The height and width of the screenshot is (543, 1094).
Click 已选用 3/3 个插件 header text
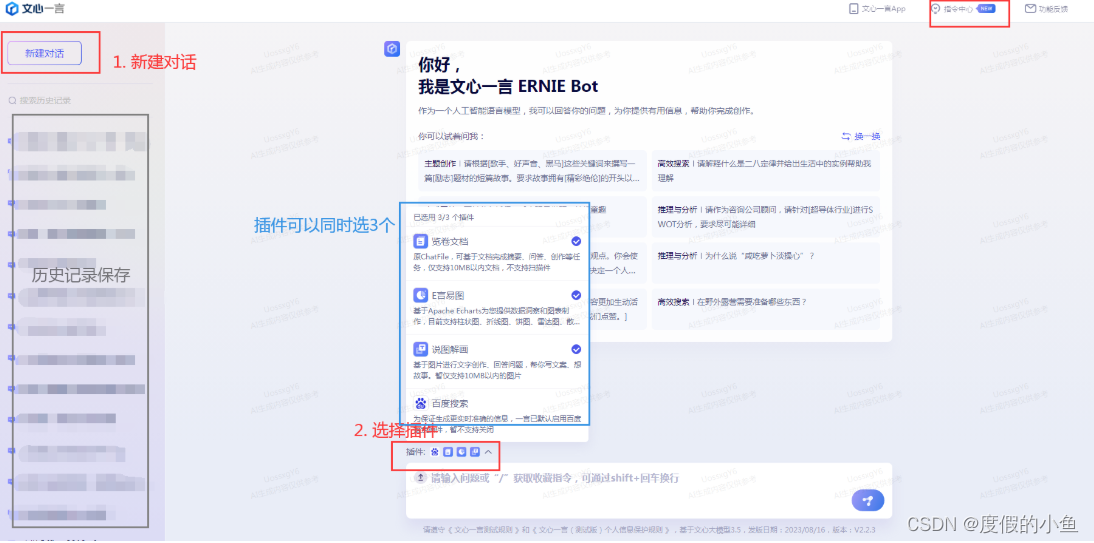tap(444, 217)
